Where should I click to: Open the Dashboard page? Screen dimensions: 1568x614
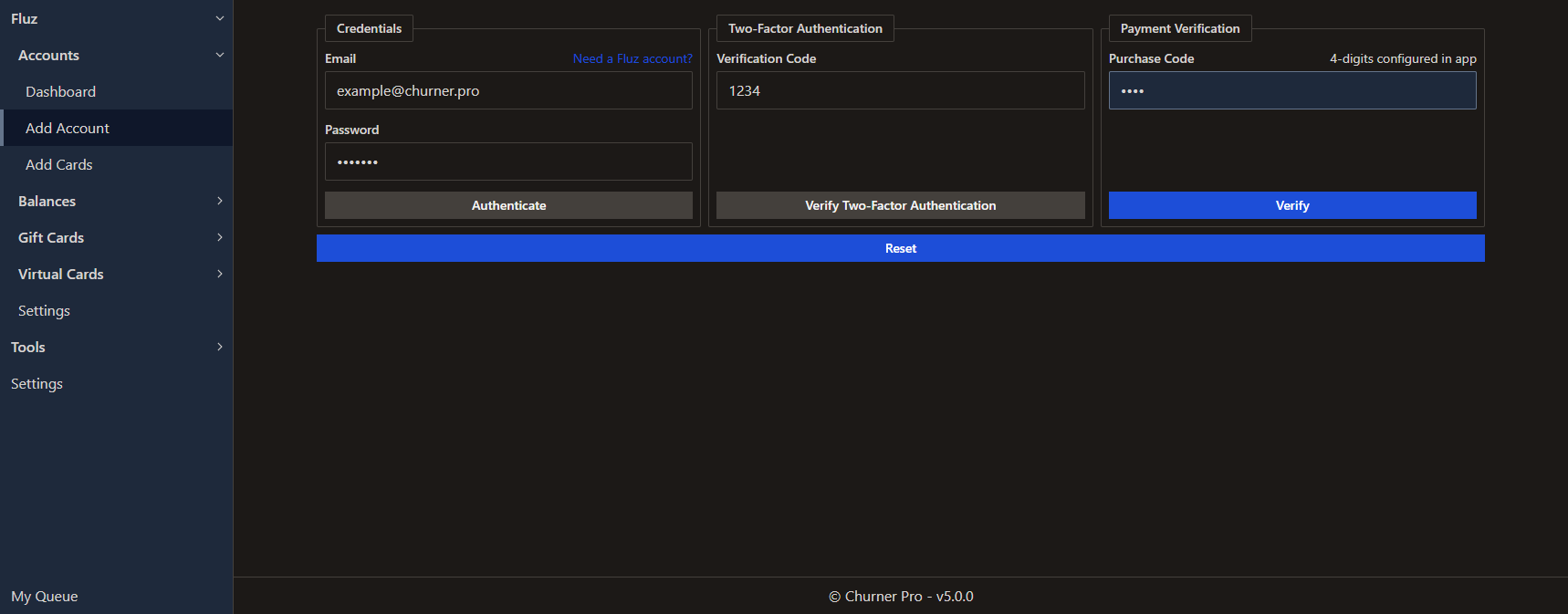click(x=60, y=92)
